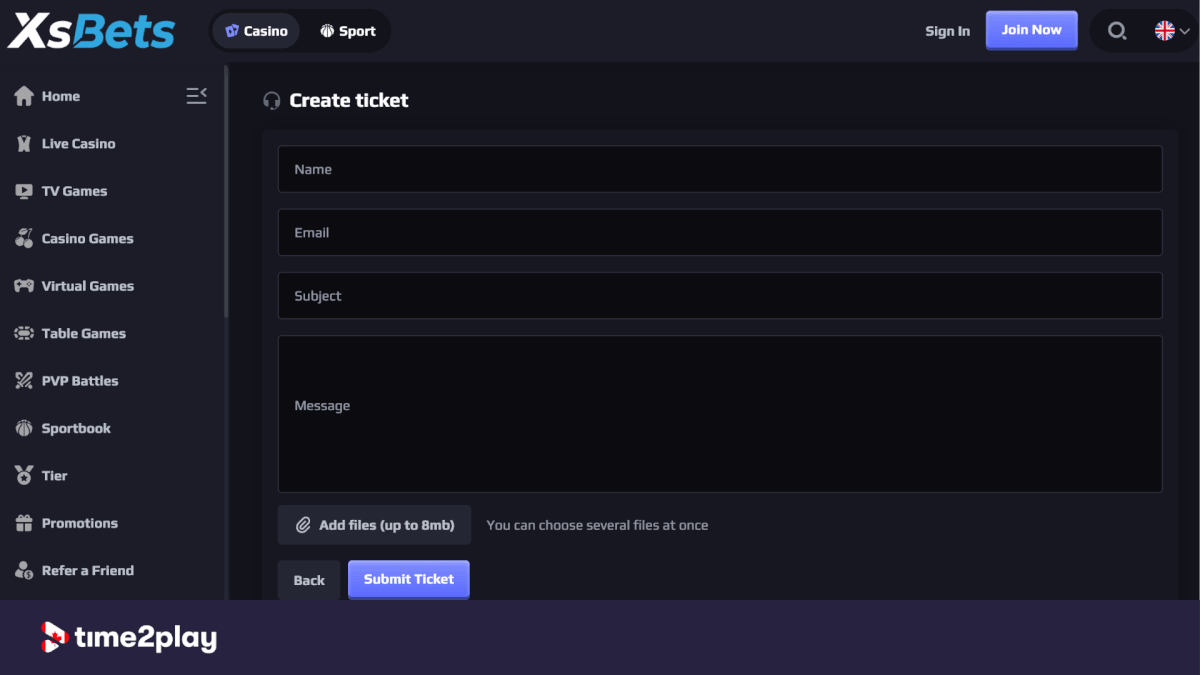Open the Tier page
Viewport: 1200px width, 675px height.
pos(54,476)
